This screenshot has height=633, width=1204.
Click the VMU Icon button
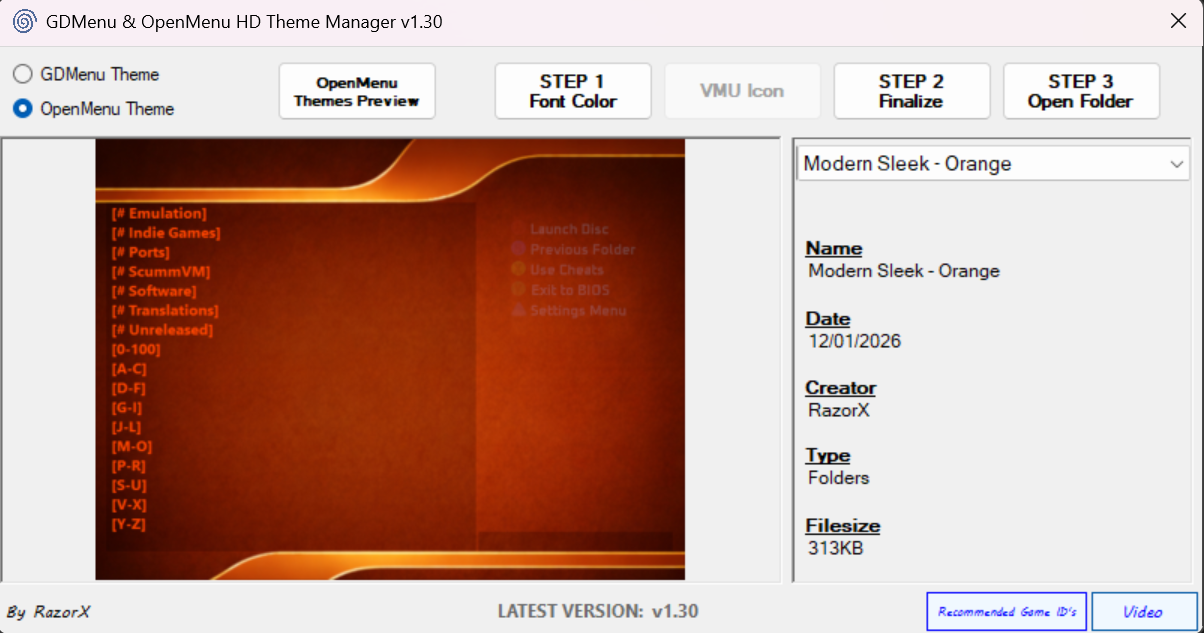coord(742,91)
